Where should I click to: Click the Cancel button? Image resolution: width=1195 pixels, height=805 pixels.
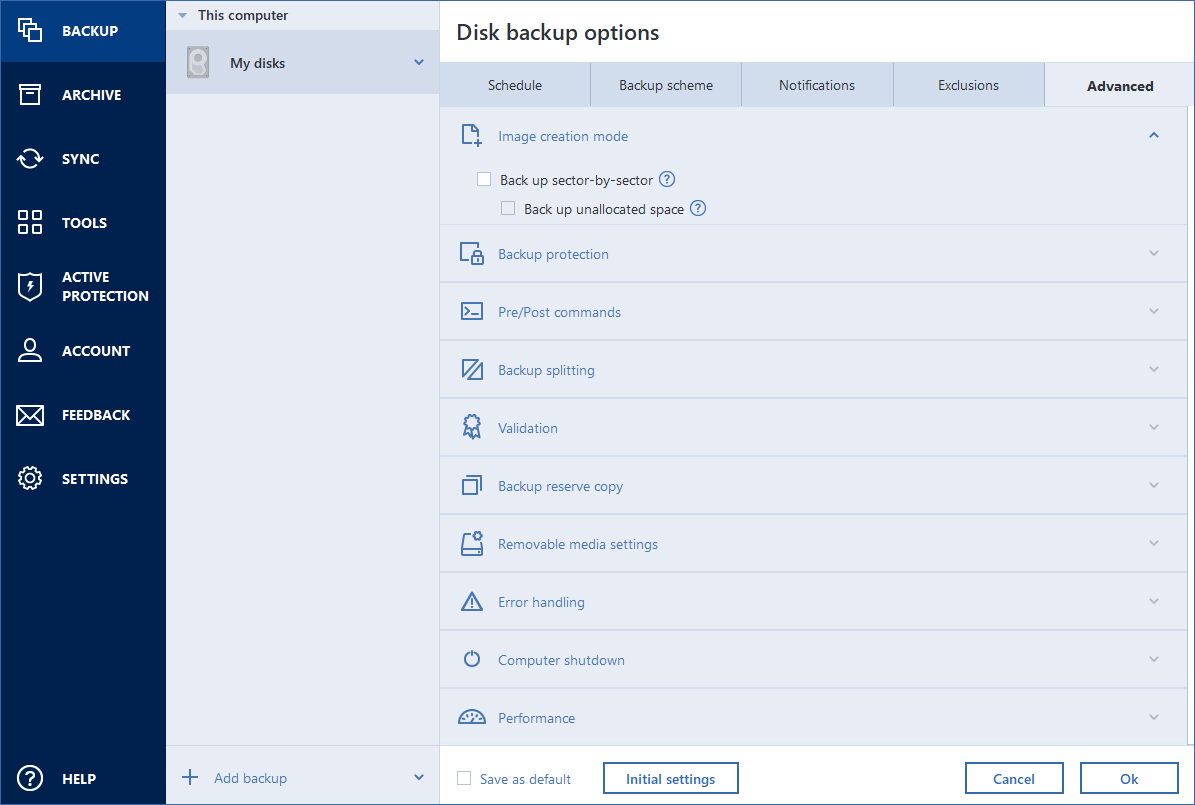(1014, 778)
